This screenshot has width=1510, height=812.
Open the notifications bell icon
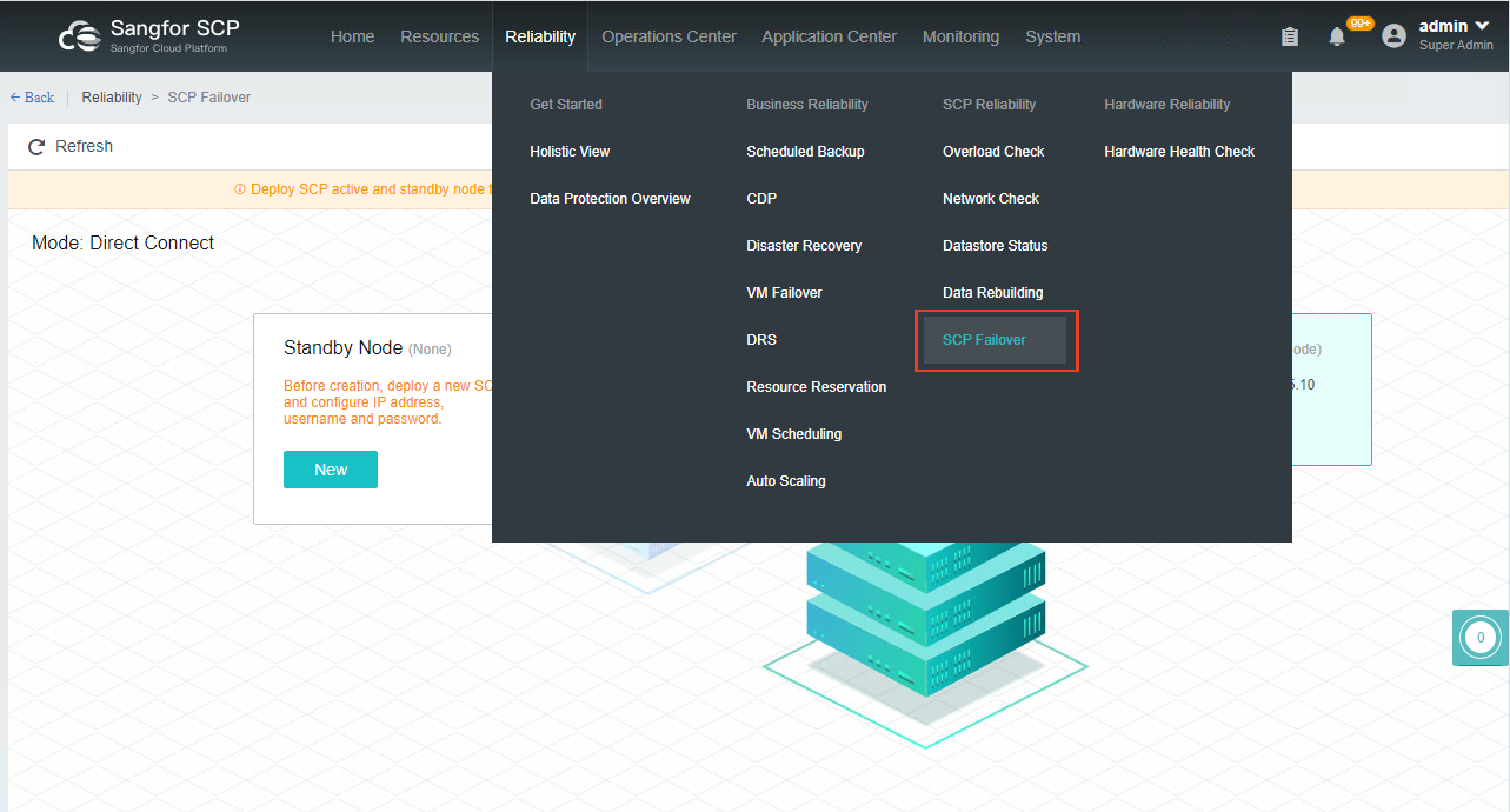pos(1336,36)
